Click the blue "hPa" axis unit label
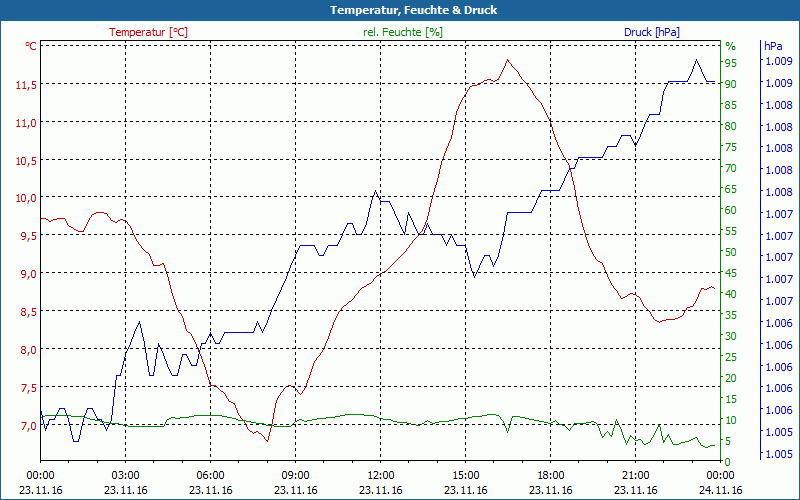The height and width of the screenshot is (500, 800). click(773, 46)
